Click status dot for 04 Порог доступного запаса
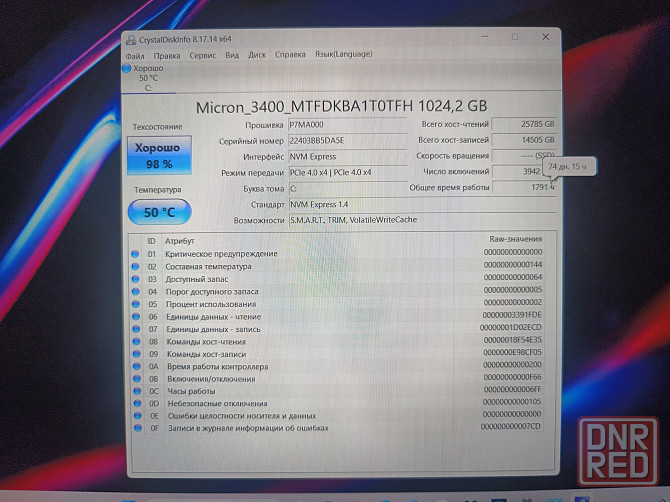Viewport: 670px width, 502px height. [136, 291]
